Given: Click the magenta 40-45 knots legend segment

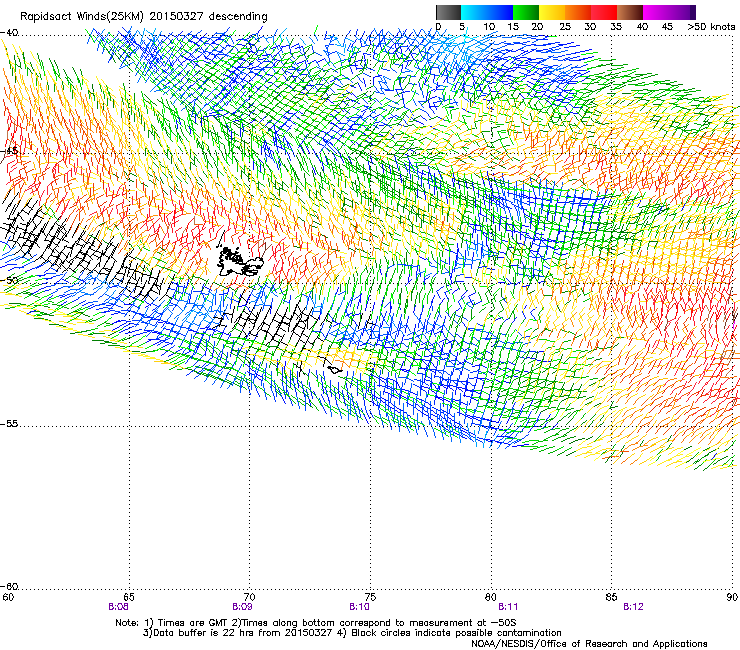Looking at the screenshot, I should (656, 12).
